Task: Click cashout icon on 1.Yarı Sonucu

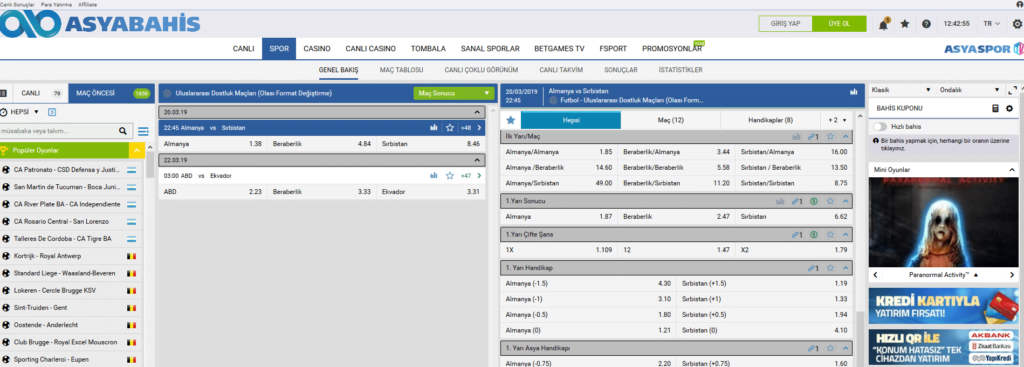Action: [x=814, y=201]
